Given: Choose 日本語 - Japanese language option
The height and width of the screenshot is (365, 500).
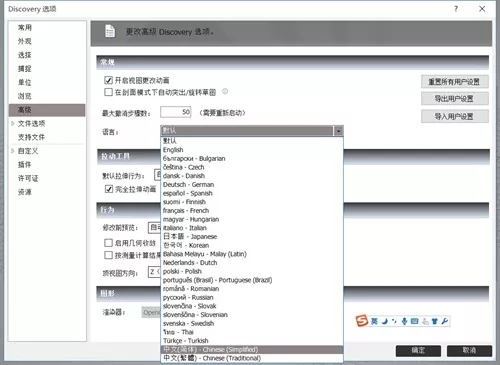Looking at the screenshot, I should [x=252, y=236].
